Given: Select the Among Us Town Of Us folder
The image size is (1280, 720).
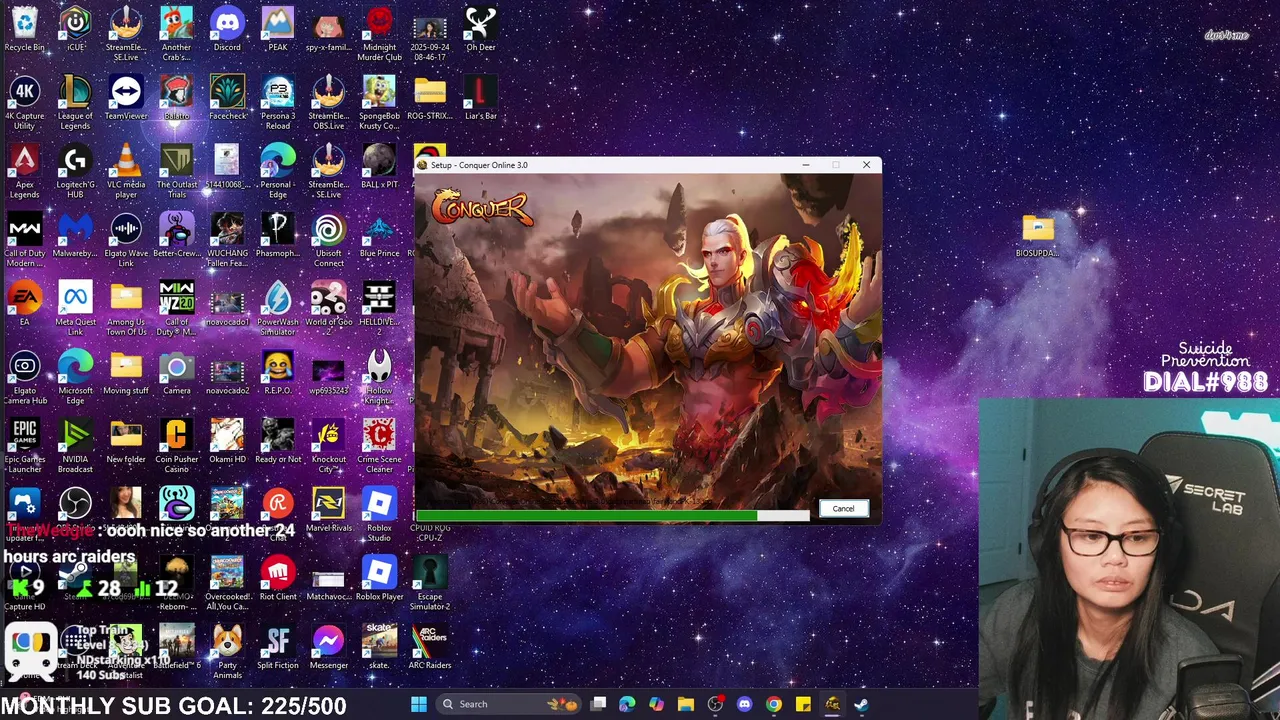Looking at the screenshot, I should pos(126,309).
